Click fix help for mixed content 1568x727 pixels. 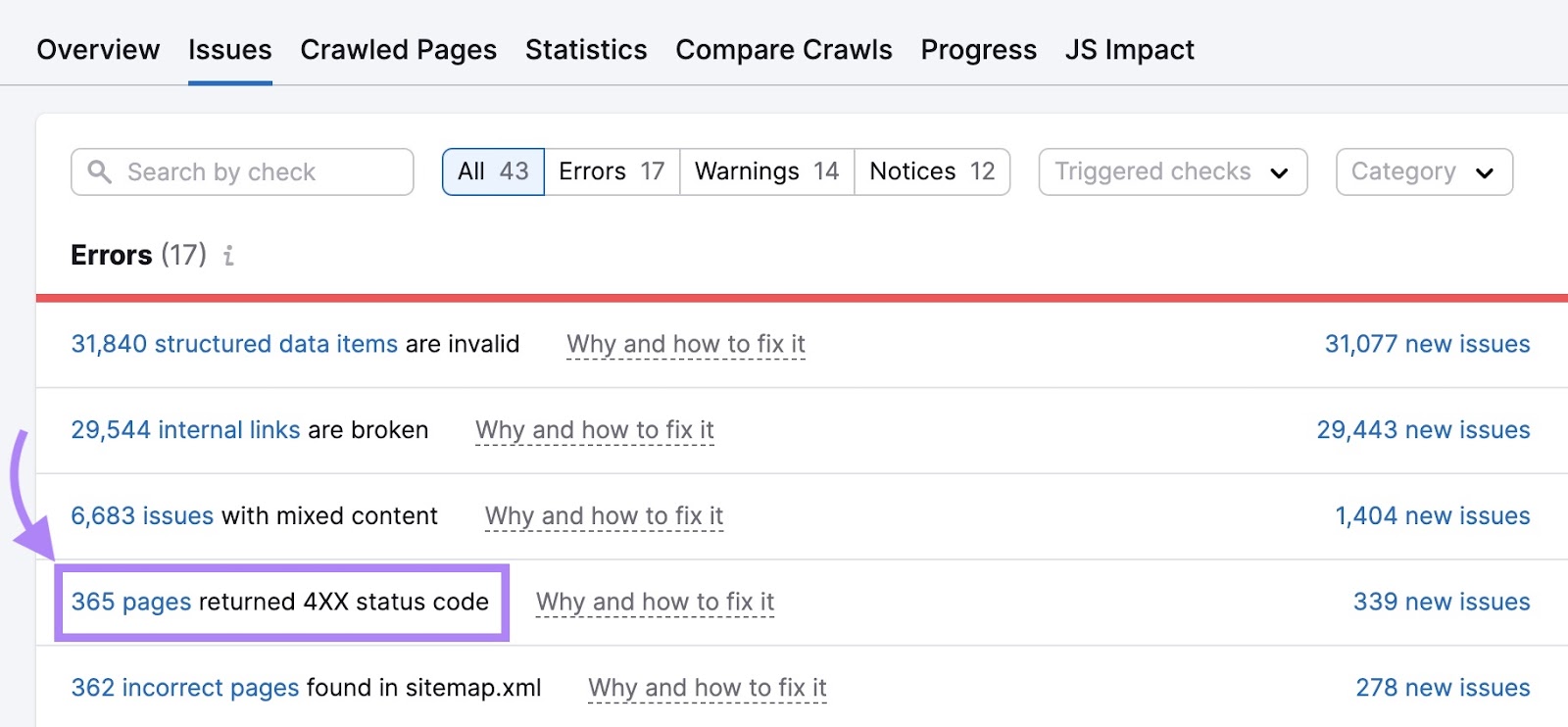(604, 516)
